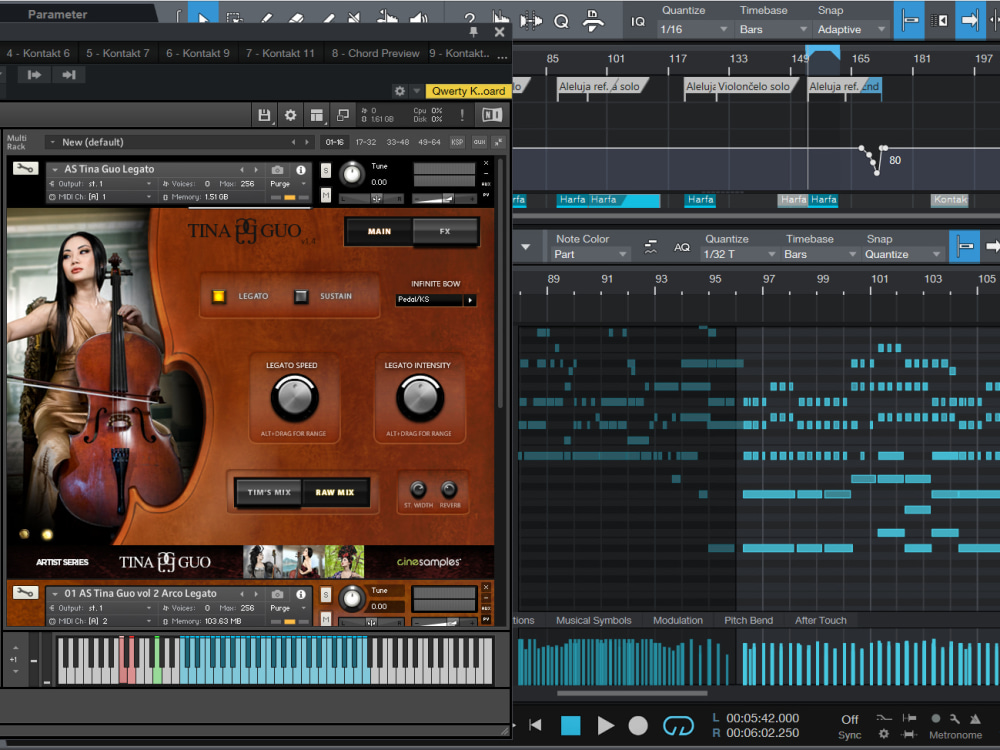Click the Stop button in transport

(x=570, y=725)
